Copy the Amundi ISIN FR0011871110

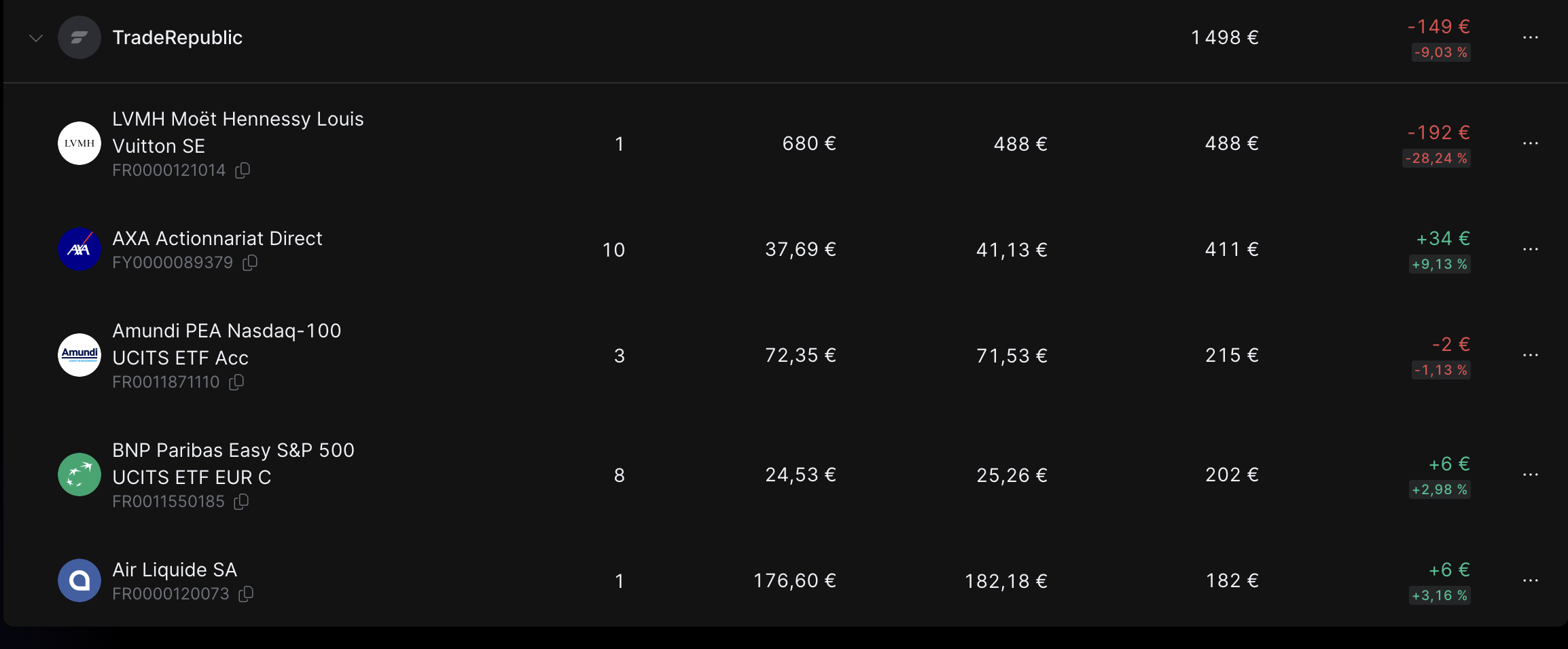click(236, 382)
